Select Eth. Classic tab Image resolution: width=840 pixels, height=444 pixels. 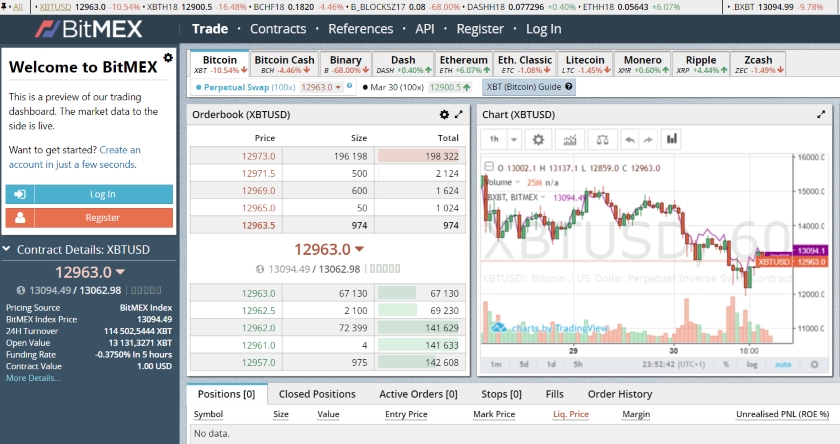tap(524, 64)
